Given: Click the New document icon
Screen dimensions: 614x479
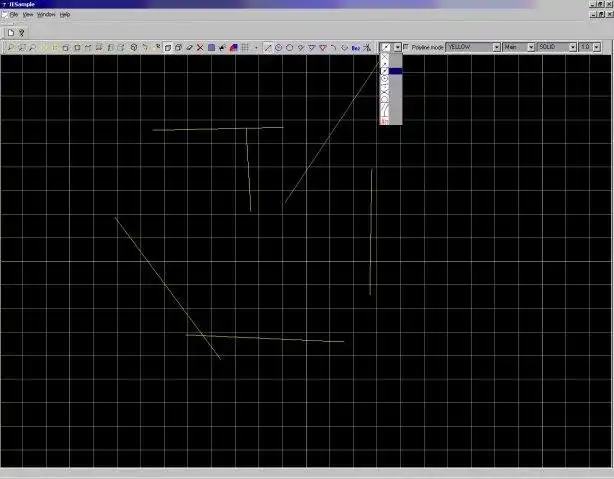Looking at the screenshot, I should [x=11, y=33].
